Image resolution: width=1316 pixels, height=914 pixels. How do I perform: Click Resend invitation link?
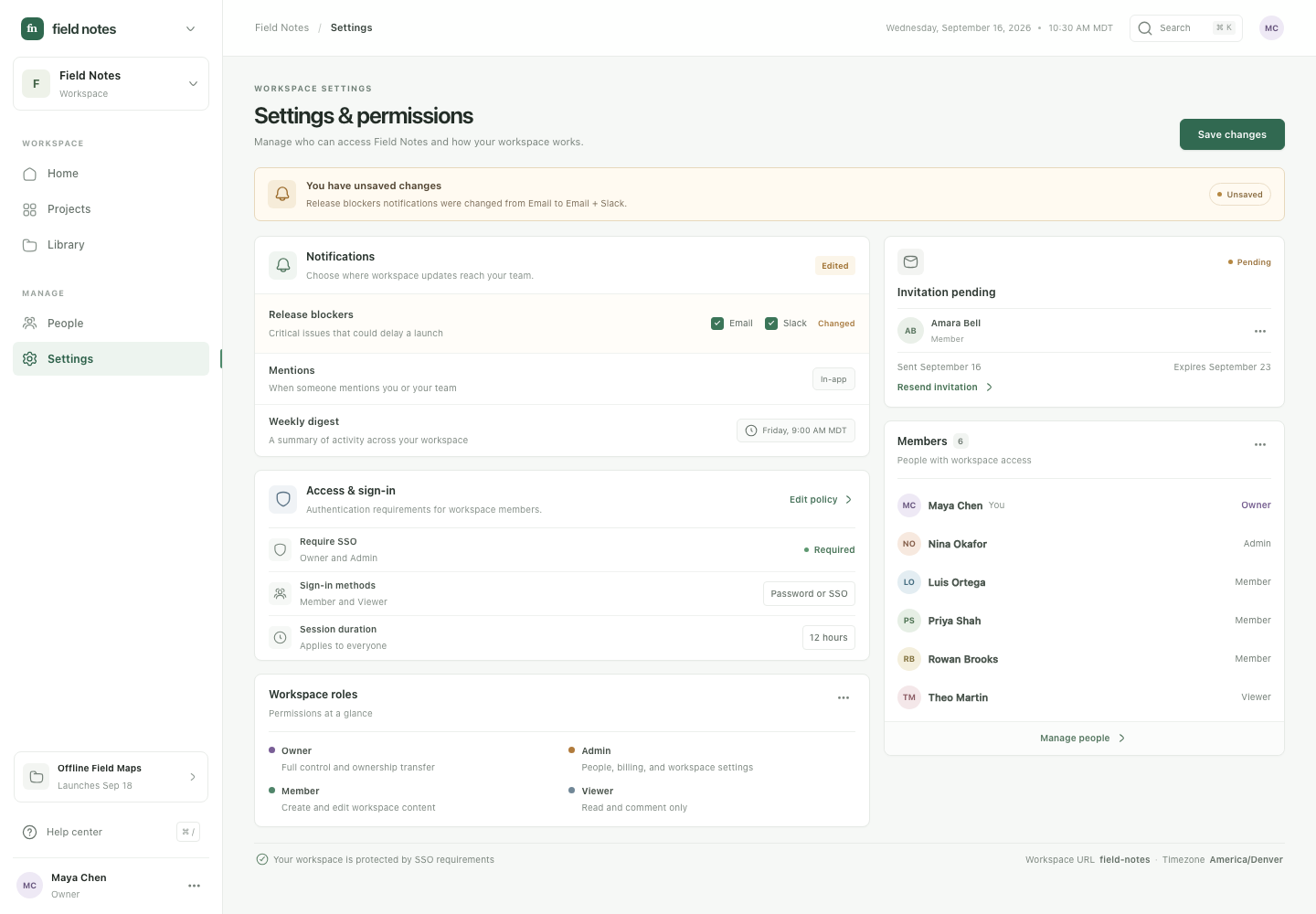tap(945, 388)
